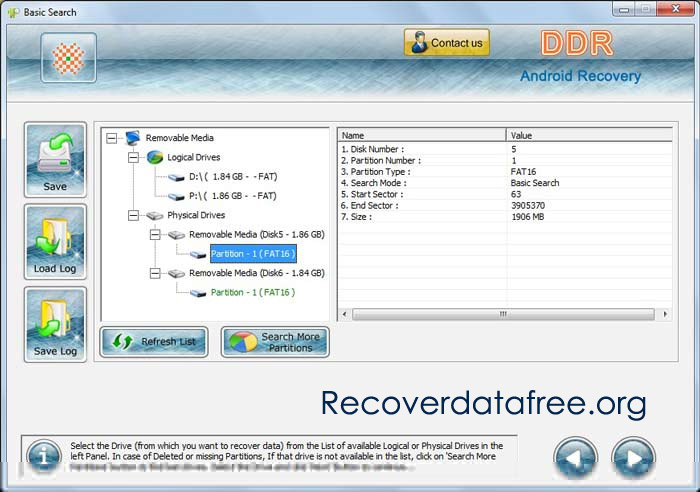Click the Save Log button

pos(55,324)
